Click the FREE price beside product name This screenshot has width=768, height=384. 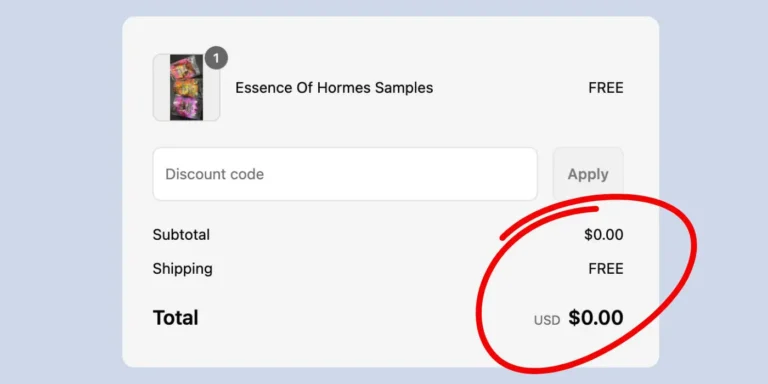pyautogui.click(x=606, y=88)
